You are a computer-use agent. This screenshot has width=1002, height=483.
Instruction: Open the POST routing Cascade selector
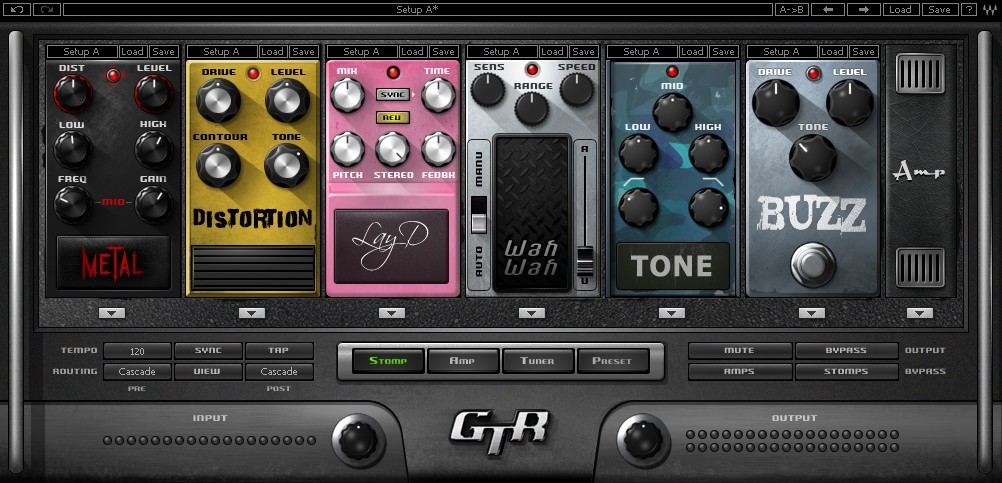point(279,372)
